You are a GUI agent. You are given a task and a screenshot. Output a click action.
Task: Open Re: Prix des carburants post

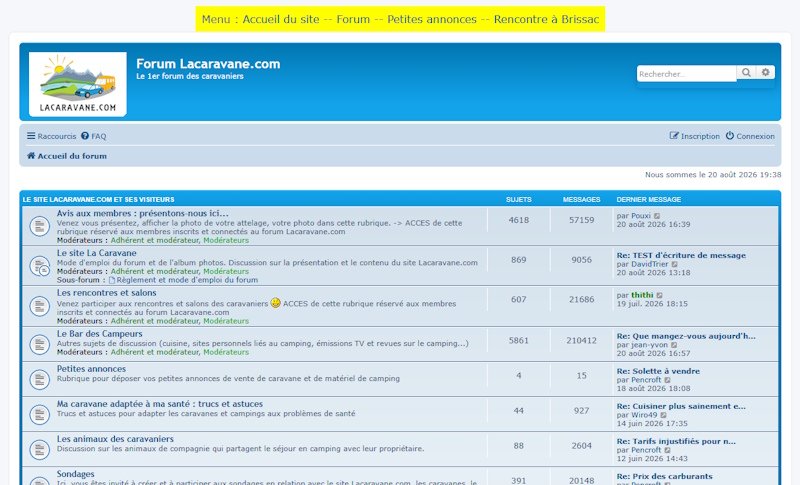pyautogui.click(x=664, y=476)
